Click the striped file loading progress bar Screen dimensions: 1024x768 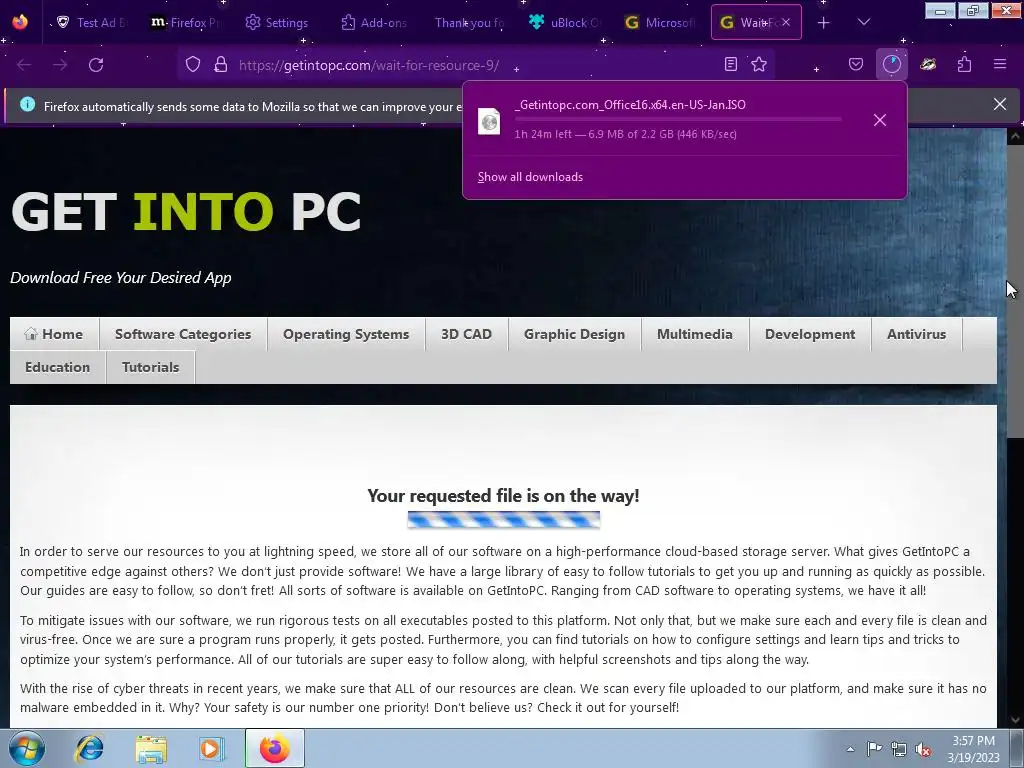(504, 520)
